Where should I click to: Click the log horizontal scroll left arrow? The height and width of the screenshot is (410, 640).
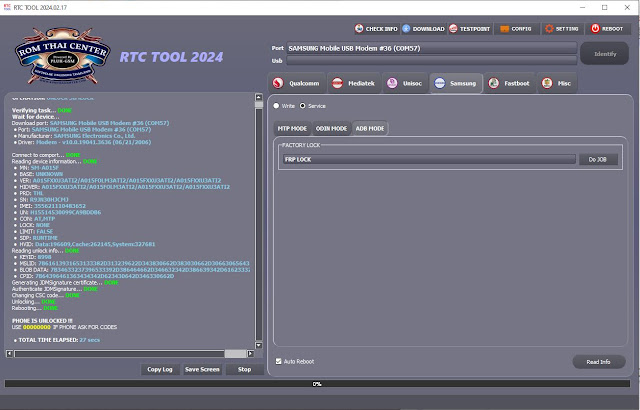(x=9, y=353)
